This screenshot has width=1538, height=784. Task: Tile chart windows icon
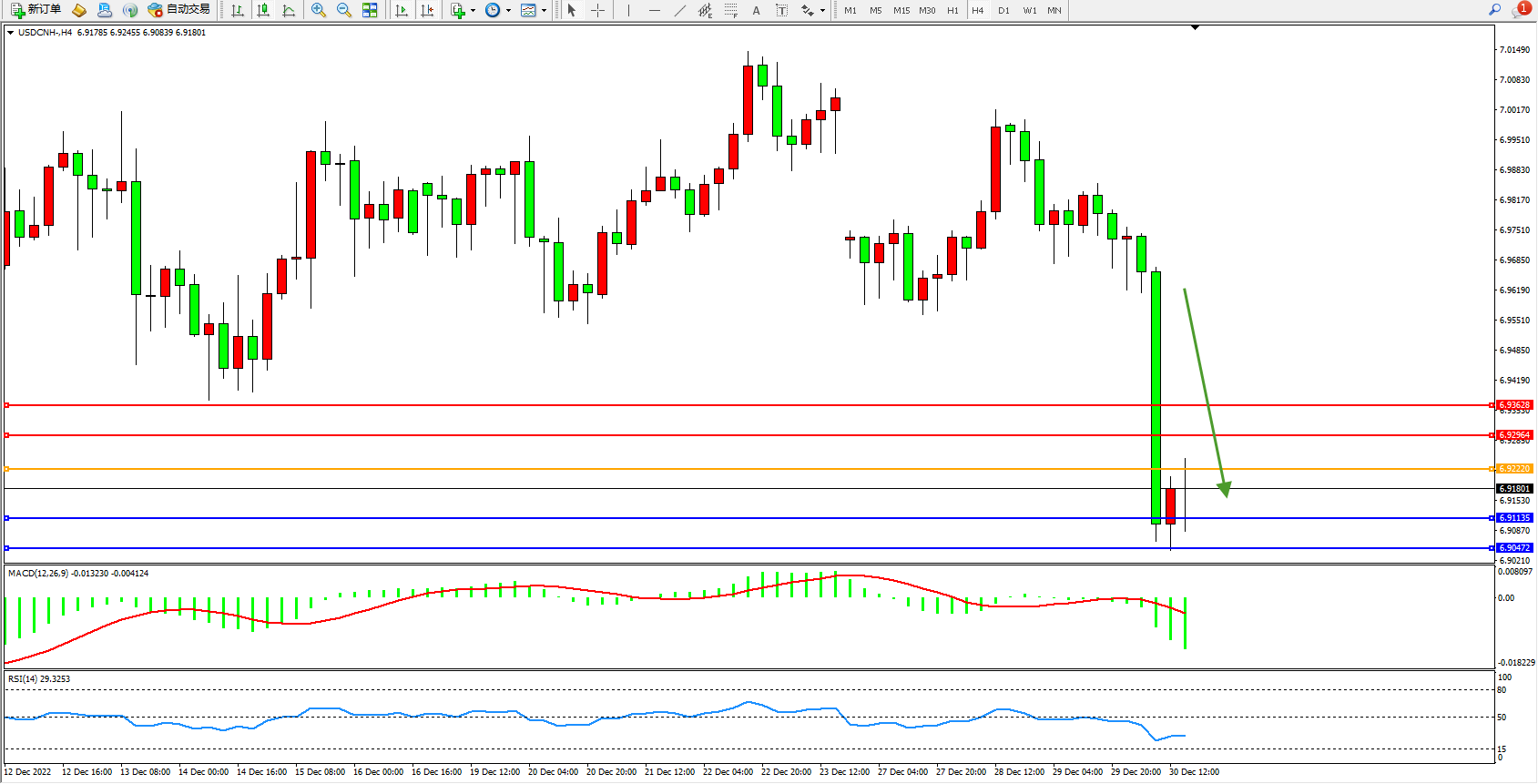370,10
